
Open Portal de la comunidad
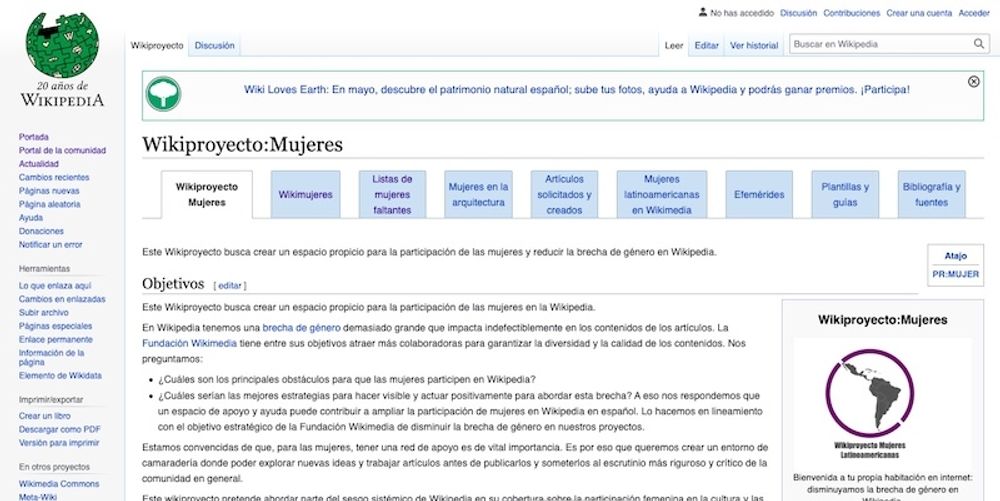point(62,150)
